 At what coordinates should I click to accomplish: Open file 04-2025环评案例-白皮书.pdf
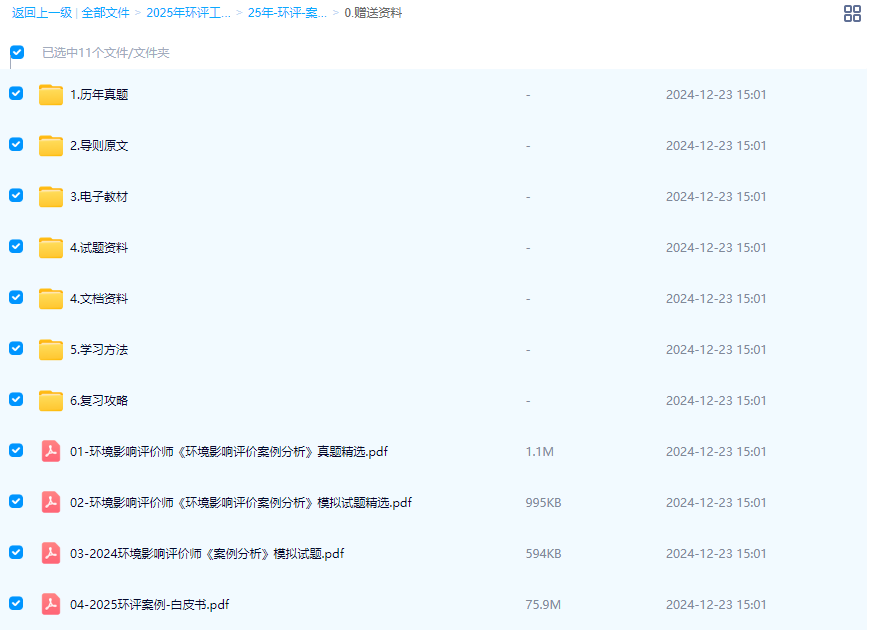(149, 605)
